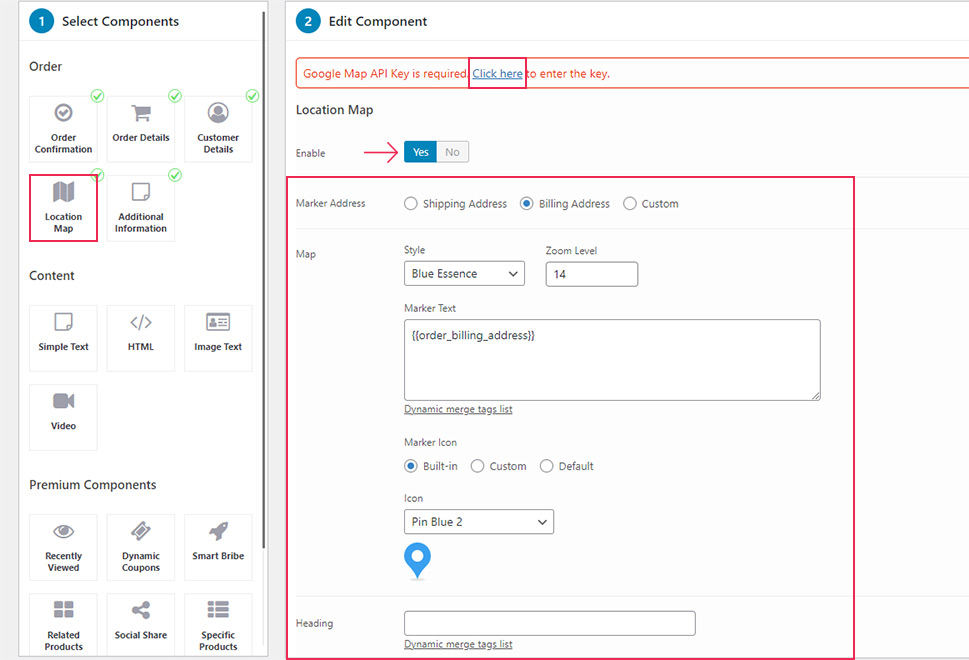The height and width of the screenshot is (660, 969).
Task: Click the Zoom Level input field
Action: pyautogui.click(x=591, y=274)
